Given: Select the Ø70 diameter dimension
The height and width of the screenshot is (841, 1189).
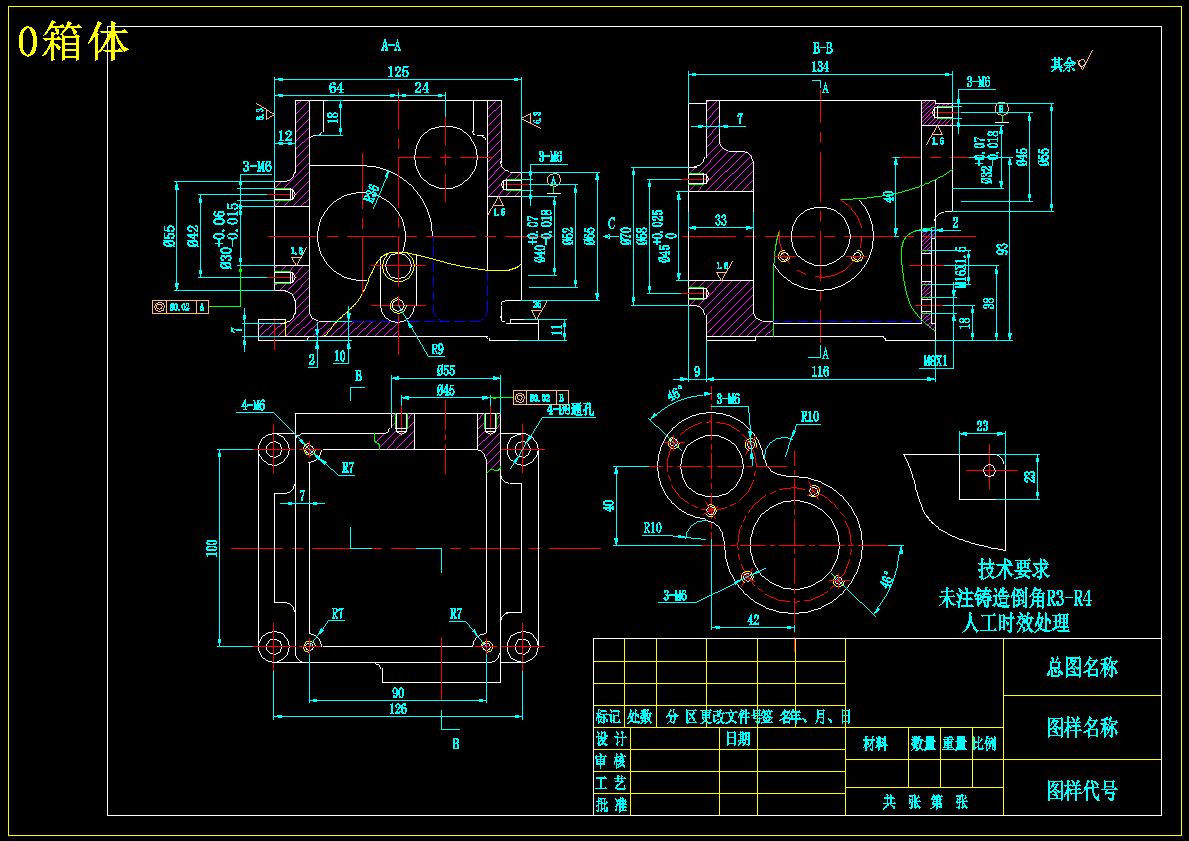Looking at the screenshot, I should 626,237.
